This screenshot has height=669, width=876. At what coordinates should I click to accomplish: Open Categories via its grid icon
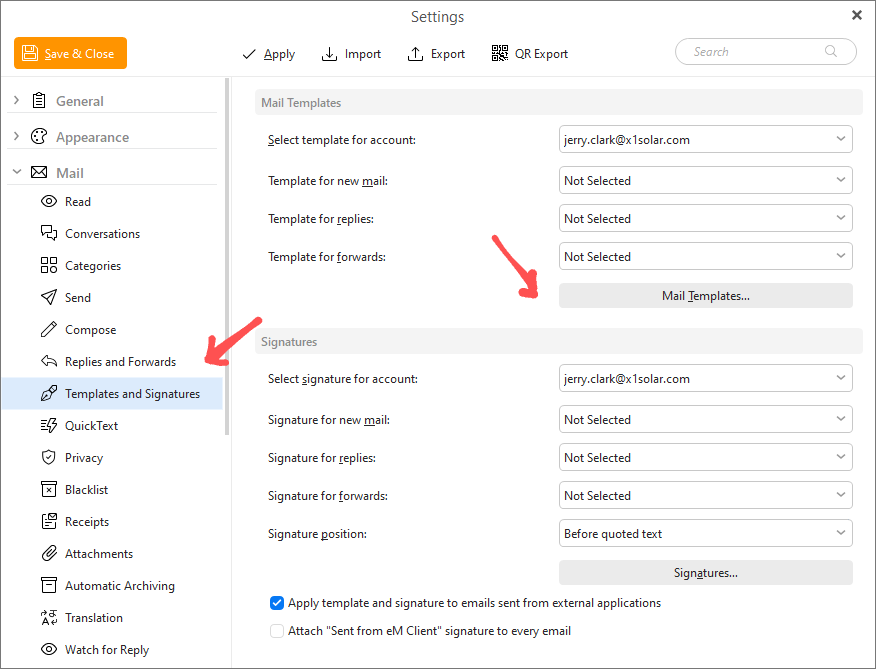point(49,265)
